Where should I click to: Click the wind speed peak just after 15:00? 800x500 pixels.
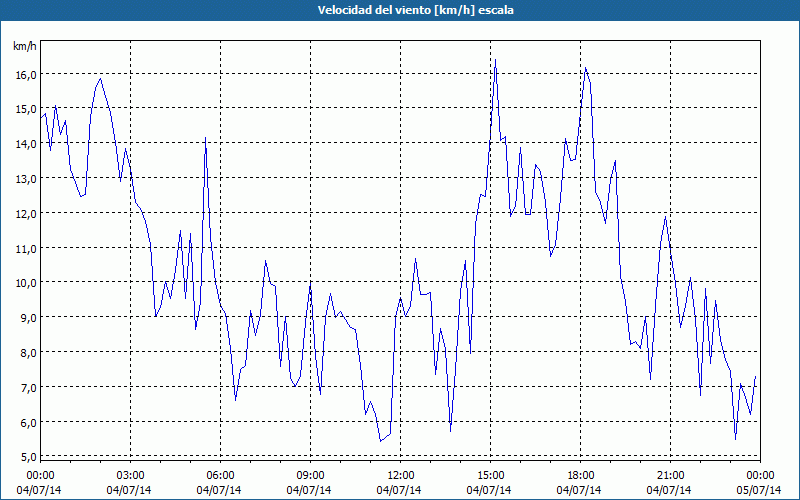(x=495, y=60)
